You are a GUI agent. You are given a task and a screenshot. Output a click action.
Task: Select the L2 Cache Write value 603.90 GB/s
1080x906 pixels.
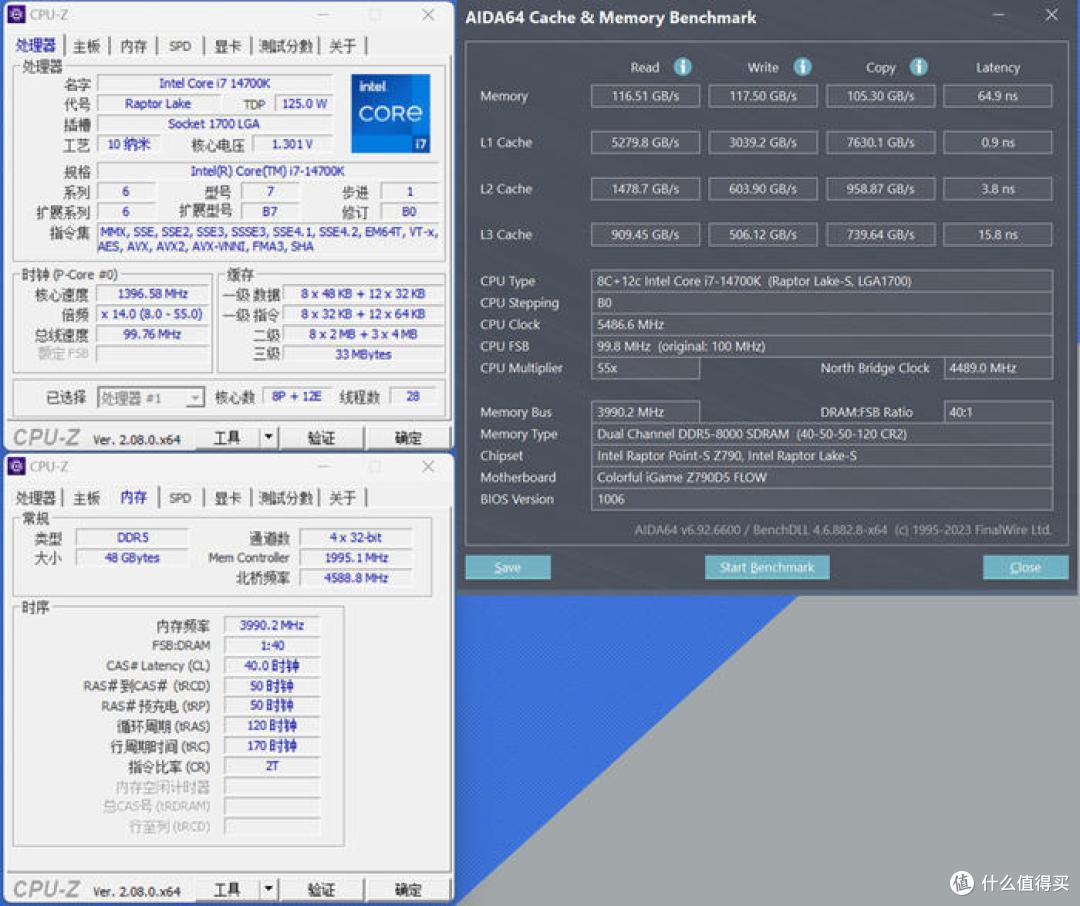point(762,189)
